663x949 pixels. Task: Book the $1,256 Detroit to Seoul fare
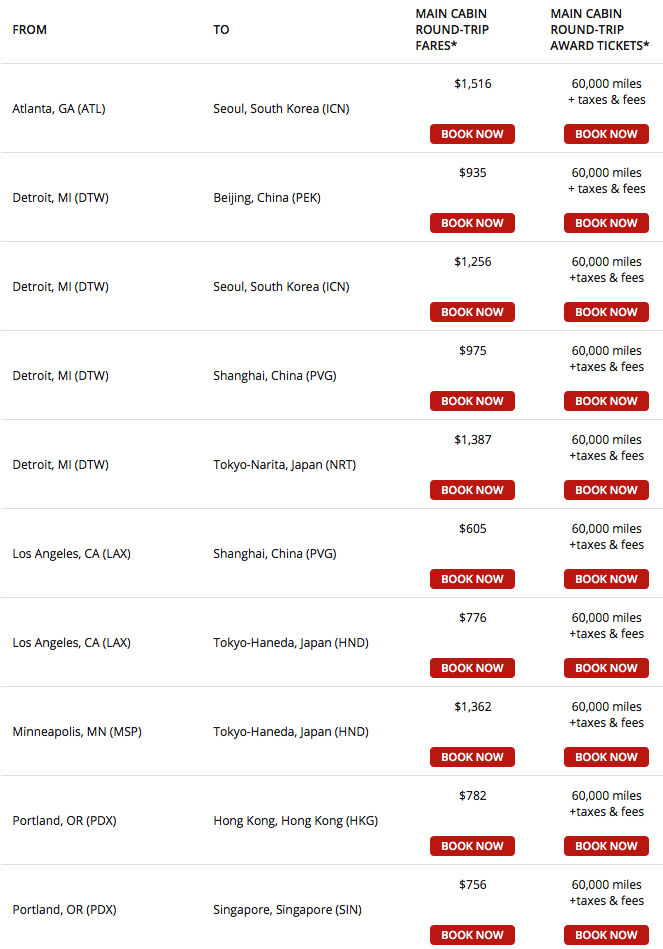[472, 312]
